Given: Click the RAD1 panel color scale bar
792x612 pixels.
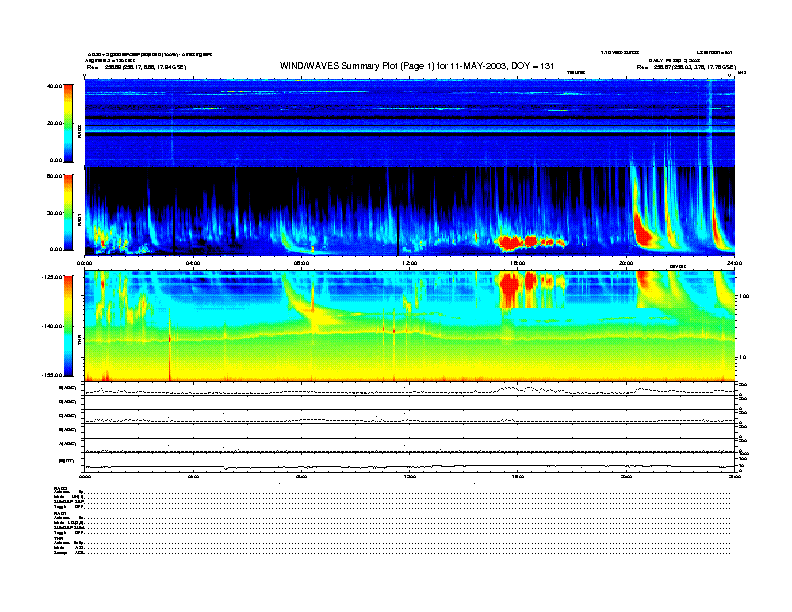Looking at the screenshot, I should click(68, 212).
